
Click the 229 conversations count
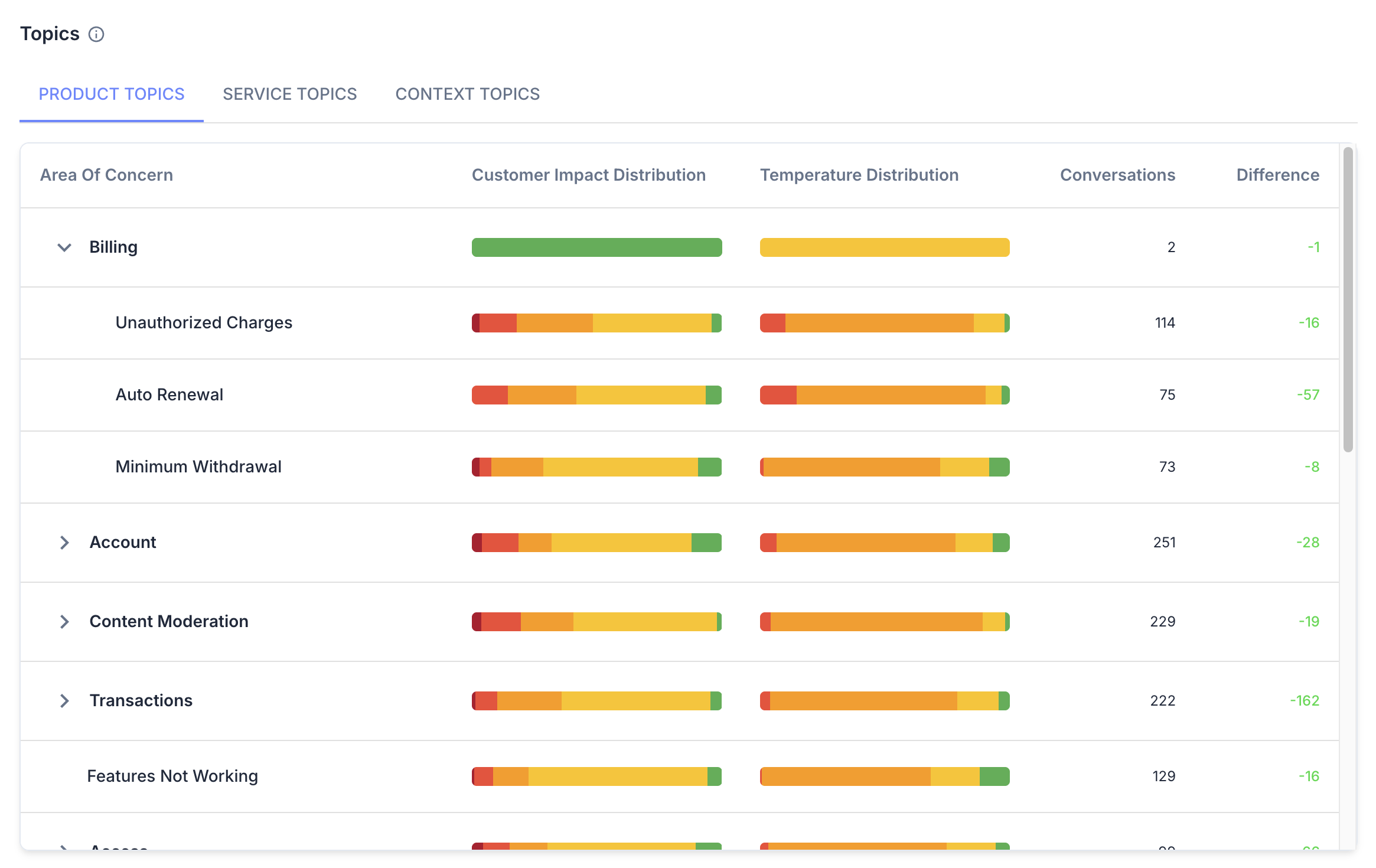[x=1162, y=621]
